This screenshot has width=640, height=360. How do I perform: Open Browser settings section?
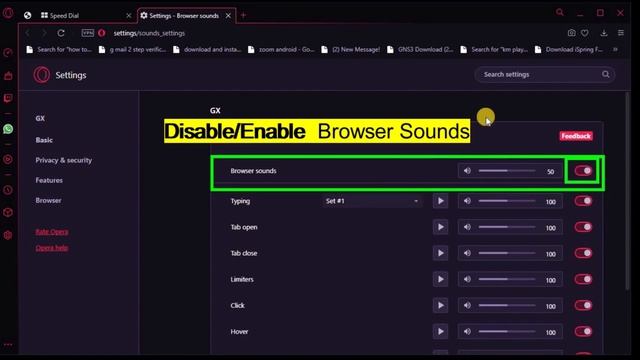[x=48, y=200]
